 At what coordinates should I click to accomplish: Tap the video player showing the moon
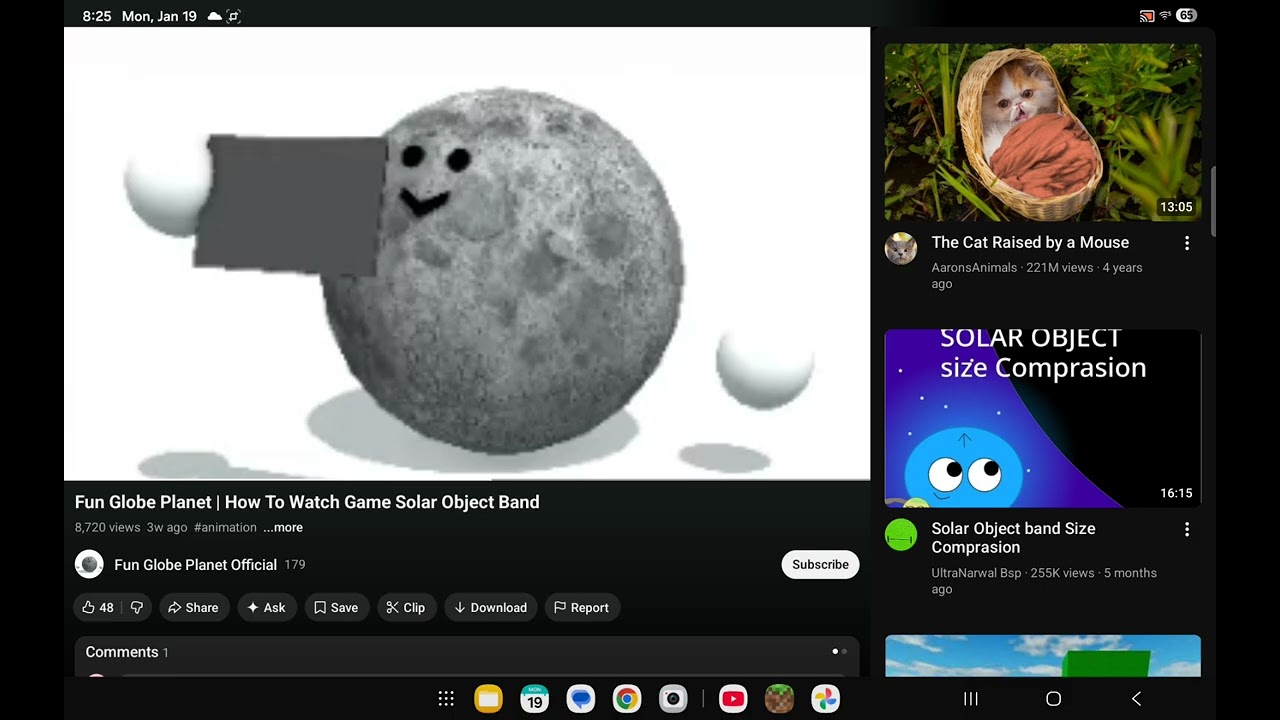pyautogui.click(x=467, y=254)
